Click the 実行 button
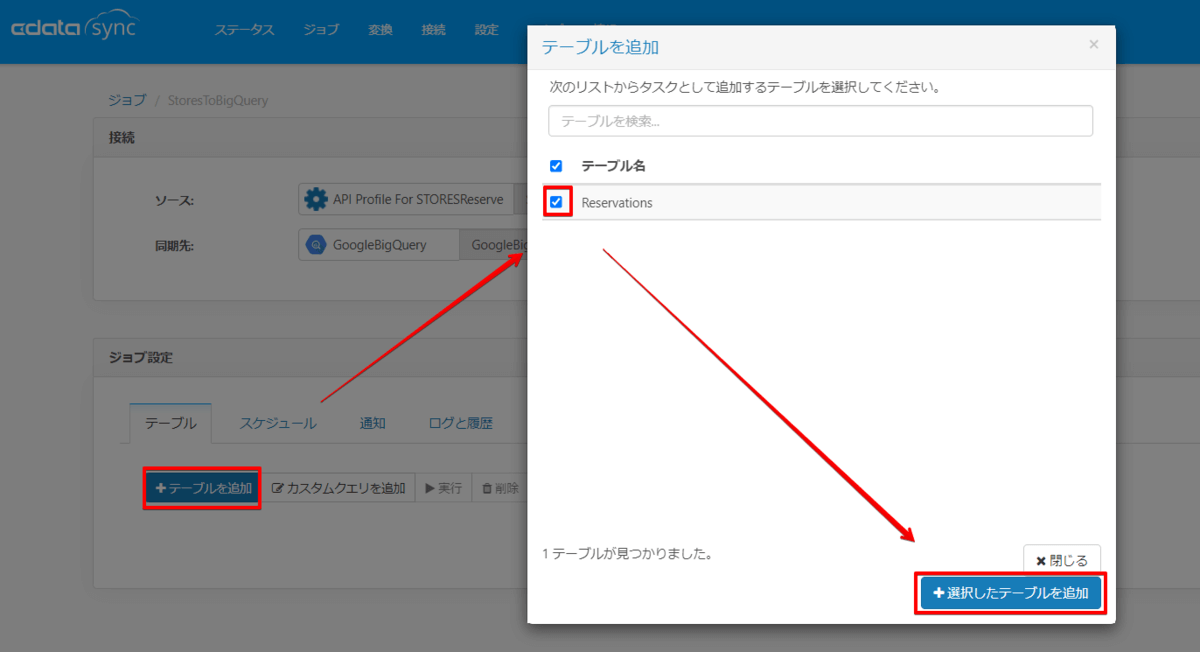The height and width of the screenshot is (652, 1200). [x=443, y=488]
